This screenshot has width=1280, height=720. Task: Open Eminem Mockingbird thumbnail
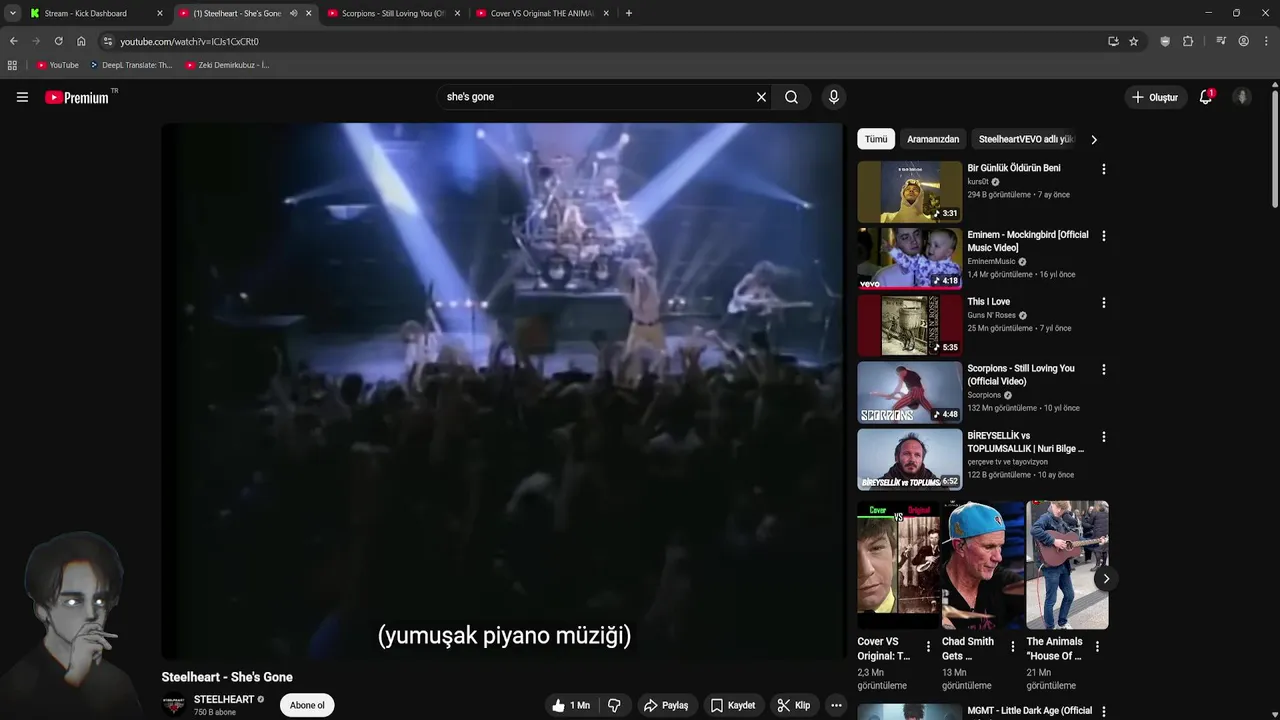click(910, 258)
